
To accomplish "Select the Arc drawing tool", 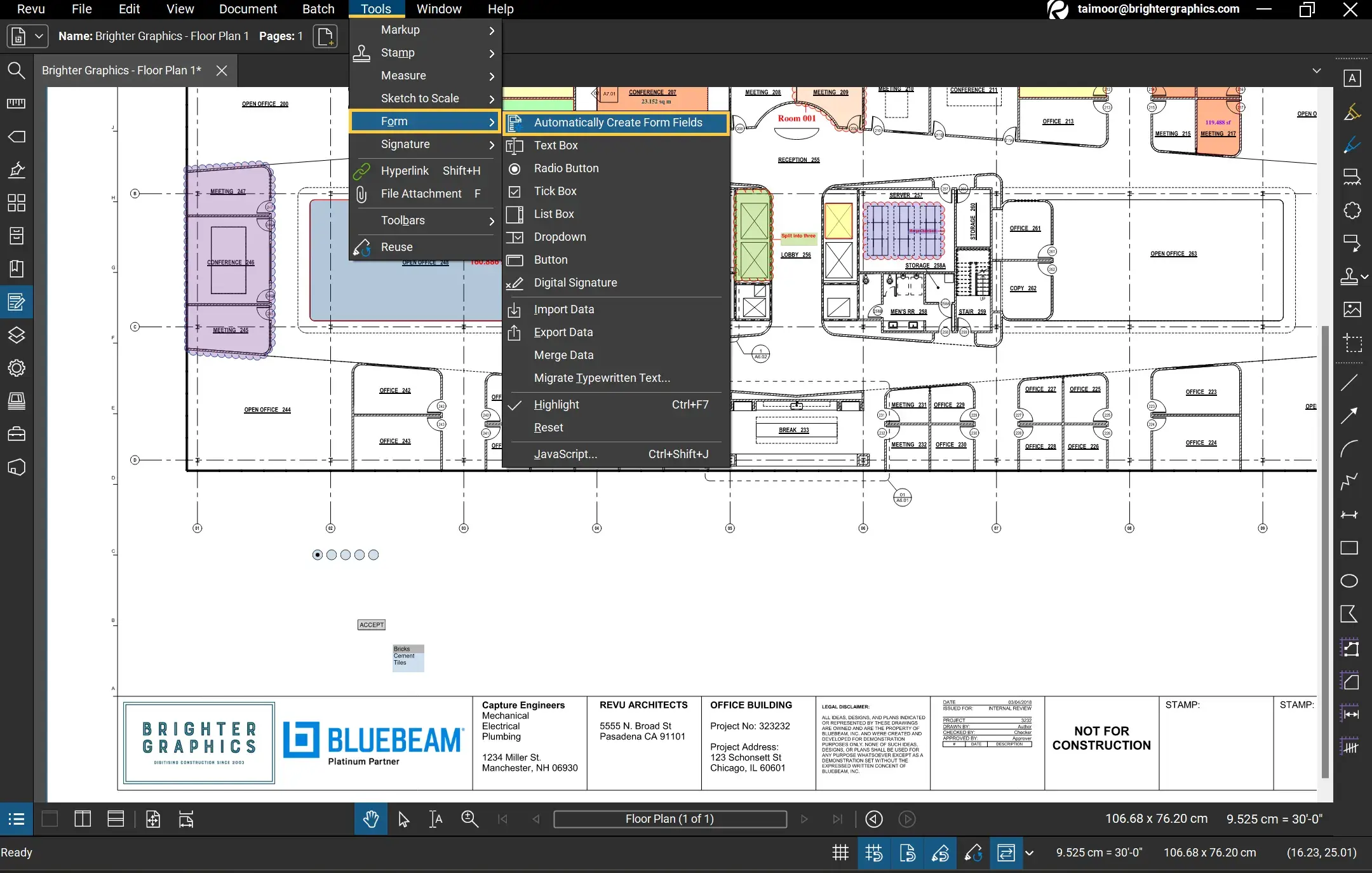I will [x=1349, y=449].
